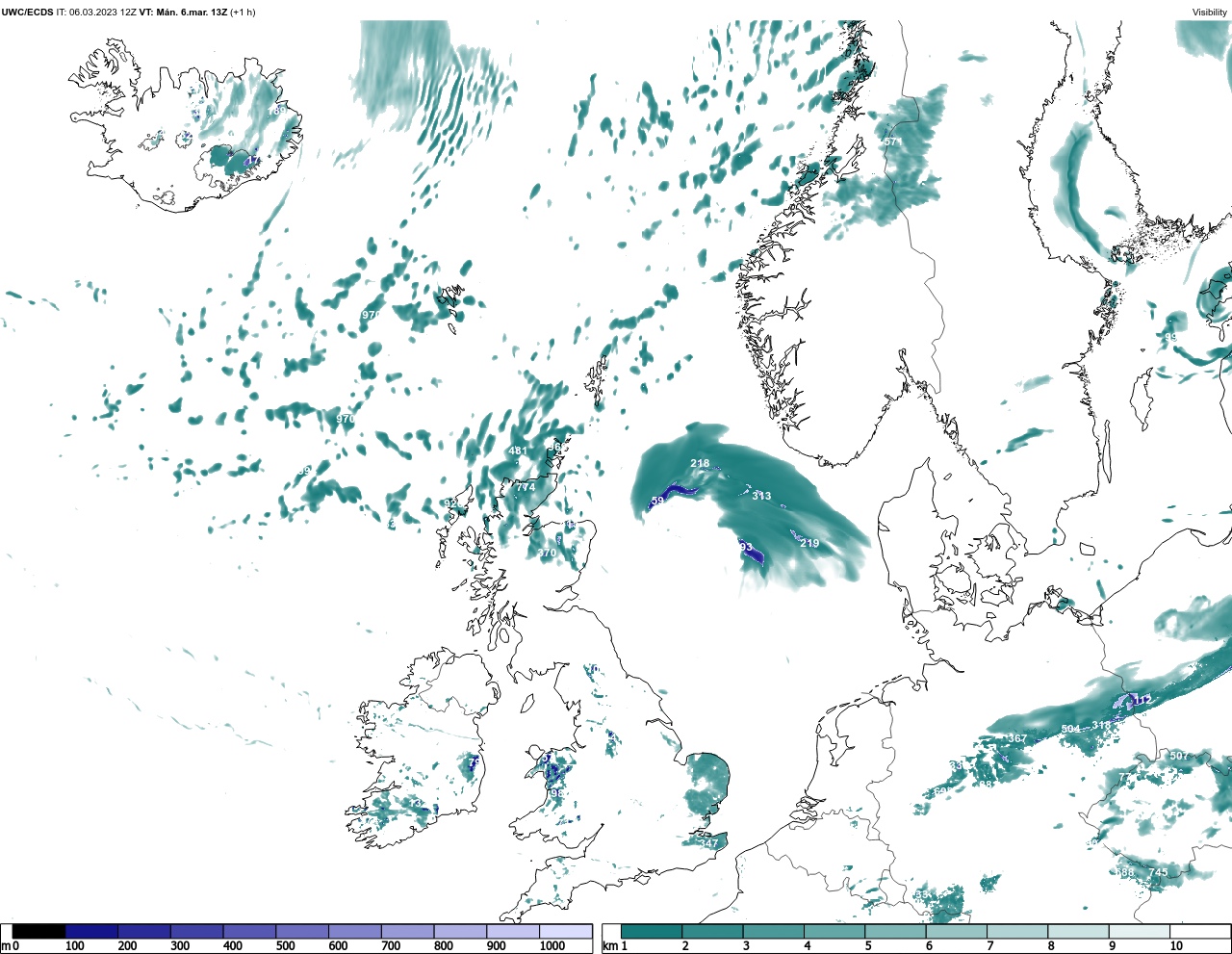The image size is (1232, 954).
Task: Click the '219' value in the North Sea
Action: point(809,544)
